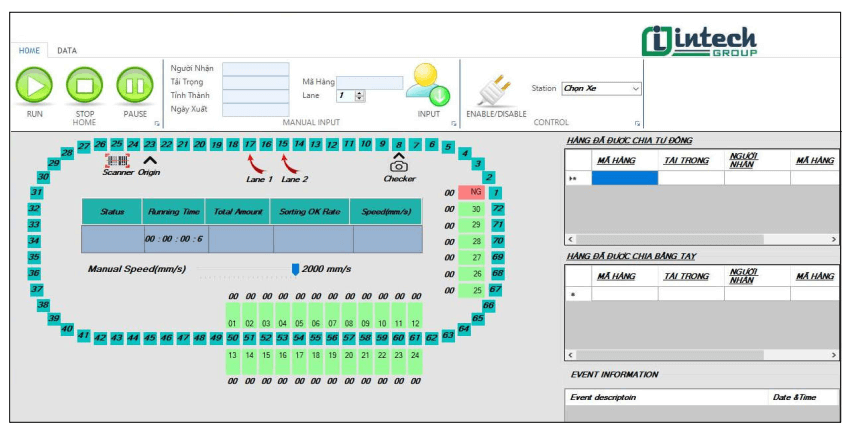Click the Speed(mm/s) header
The height and width of the screenshot is (436, 853).
(386, 212)
